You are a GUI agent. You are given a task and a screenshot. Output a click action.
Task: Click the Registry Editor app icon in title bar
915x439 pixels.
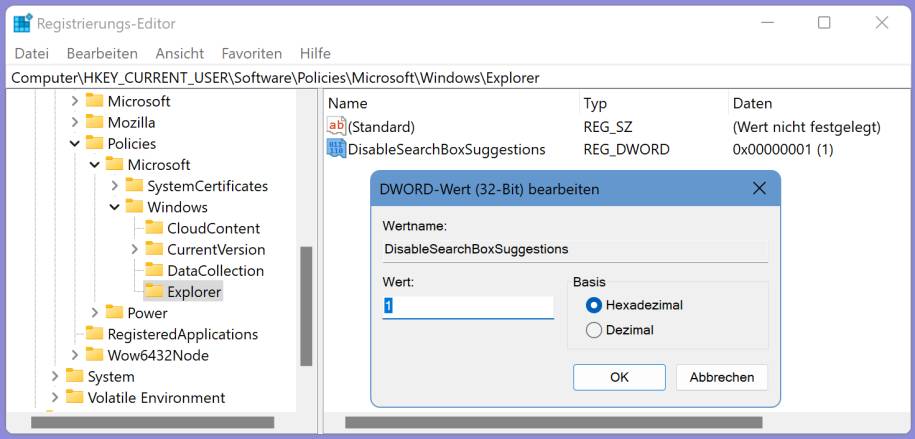(x=22, y=23)
